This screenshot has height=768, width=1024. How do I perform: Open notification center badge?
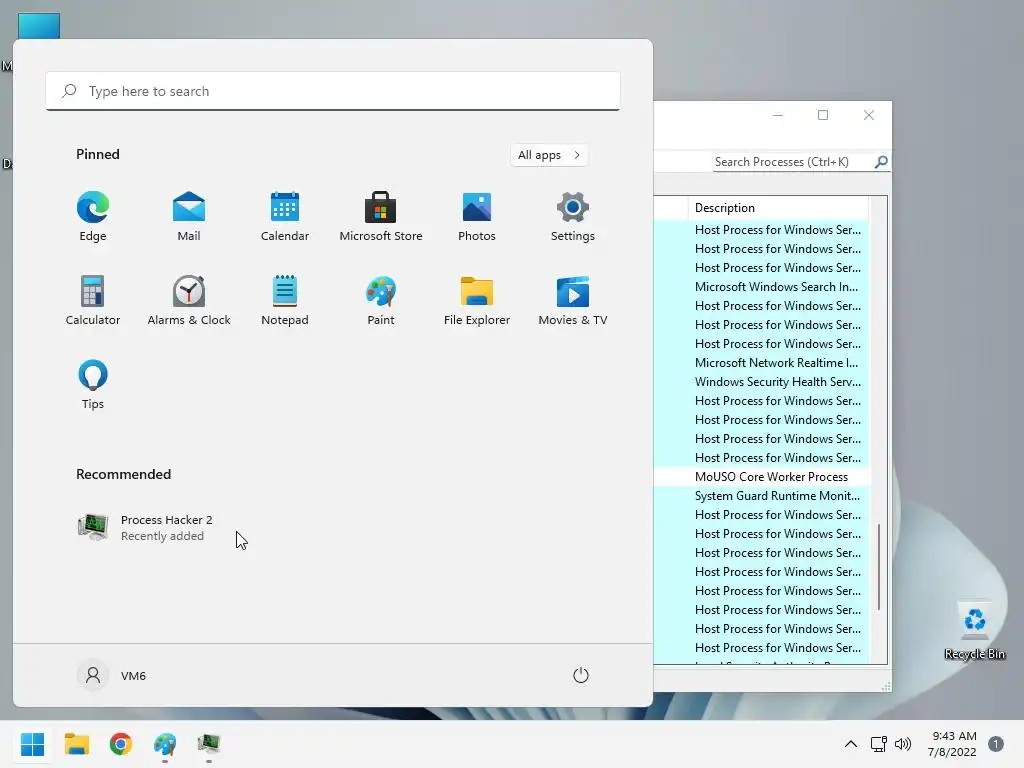[x=996, y=744]
